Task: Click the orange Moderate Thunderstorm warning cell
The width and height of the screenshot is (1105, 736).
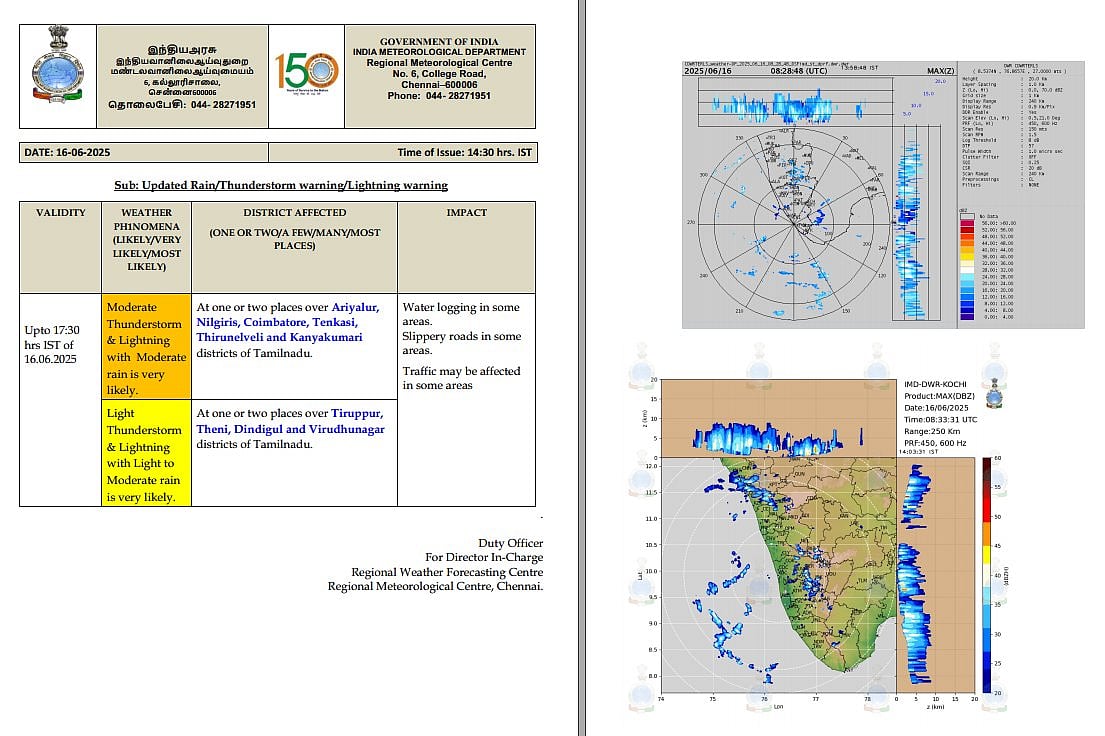Action: click(x=146, y=347)
